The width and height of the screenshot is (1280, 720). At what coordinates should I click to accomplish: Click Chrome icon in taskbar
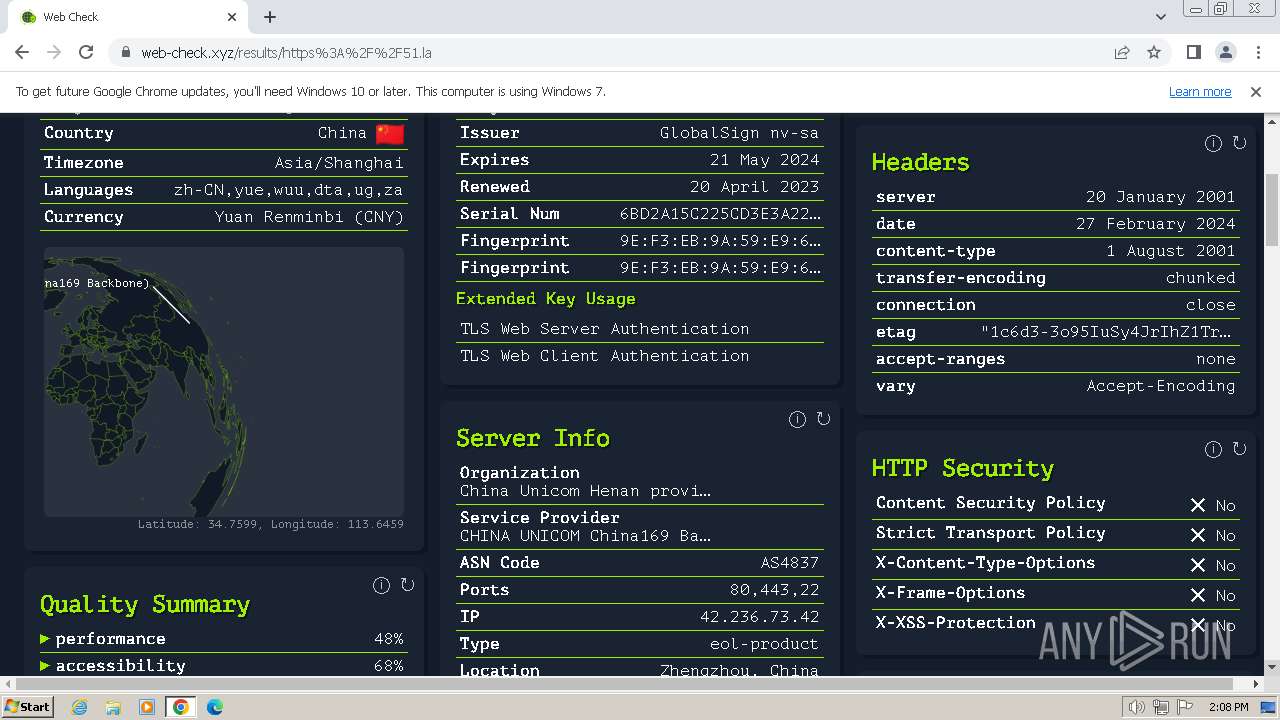pyautogui.click(x=180, y=707)
